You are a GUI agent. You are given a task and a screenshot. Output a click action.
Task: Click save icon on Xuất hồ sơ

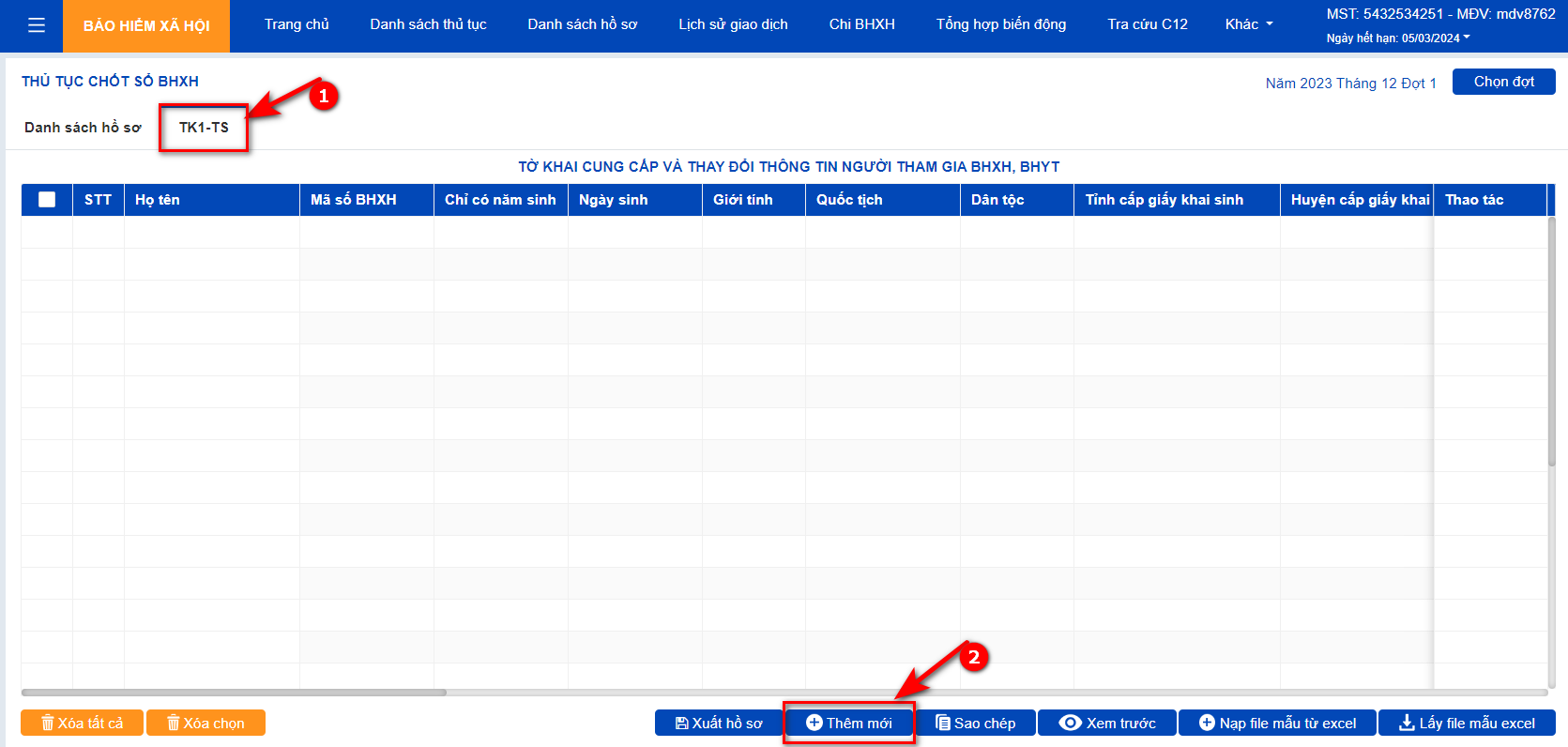pyautogui.click(x=682, y=723)
